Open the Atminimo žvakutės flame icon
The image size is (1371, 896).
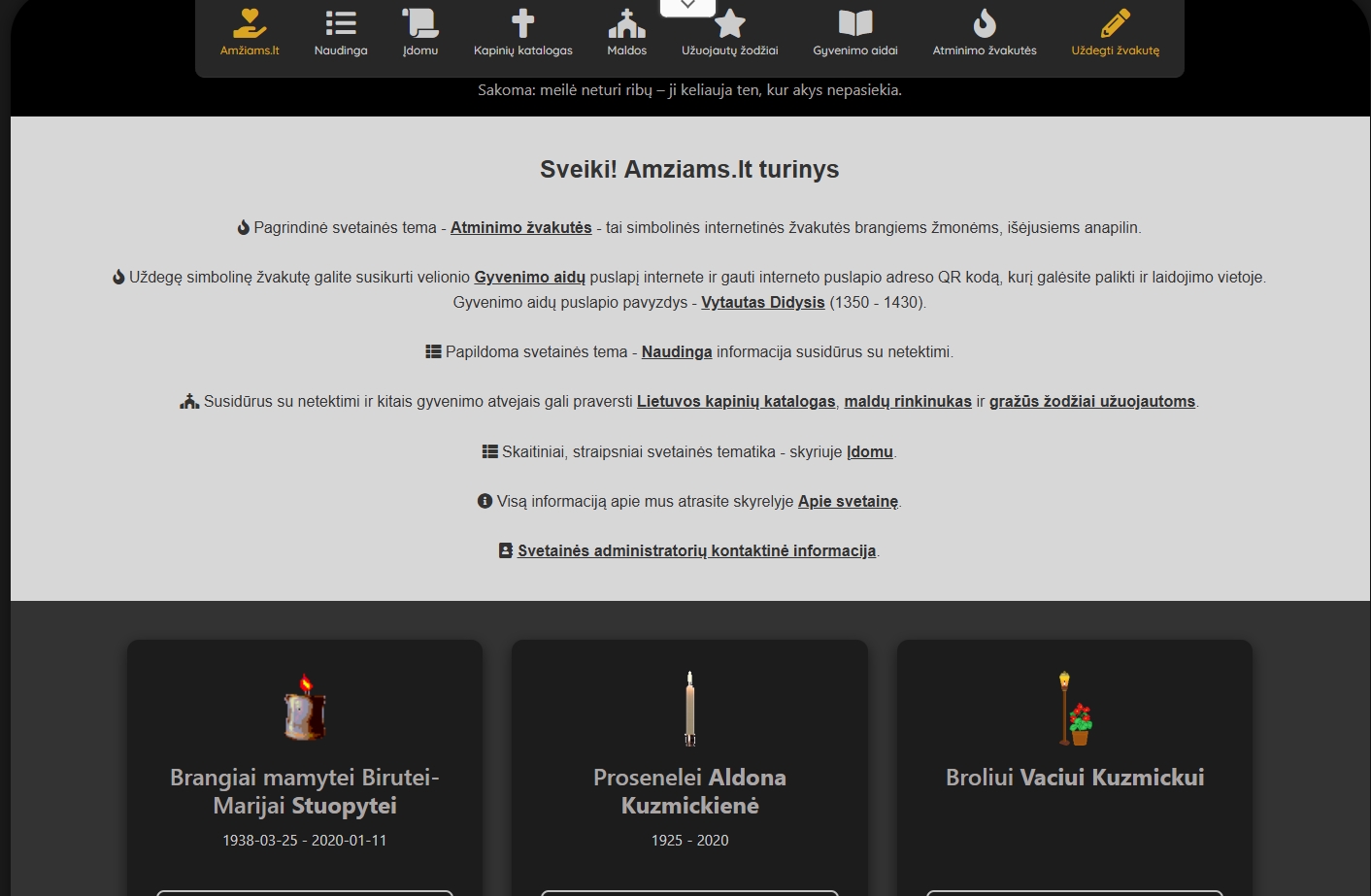[985, 22]
